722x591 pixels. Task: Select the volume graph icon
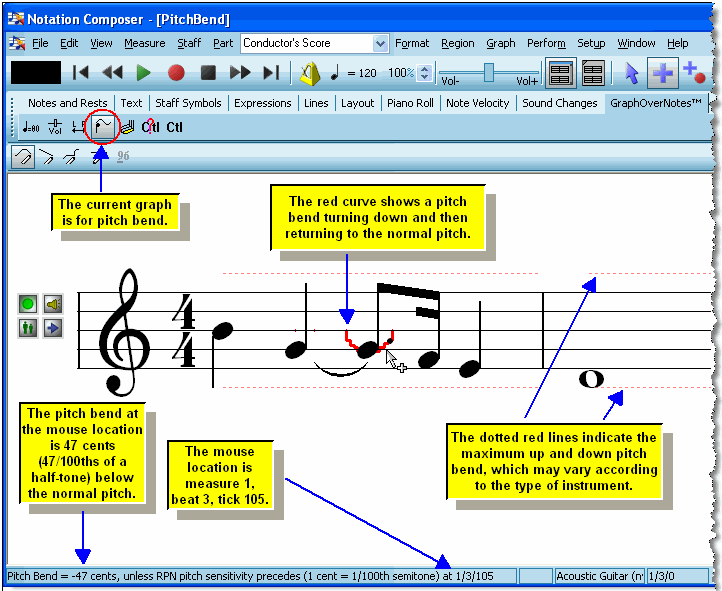tap(56, 127)
